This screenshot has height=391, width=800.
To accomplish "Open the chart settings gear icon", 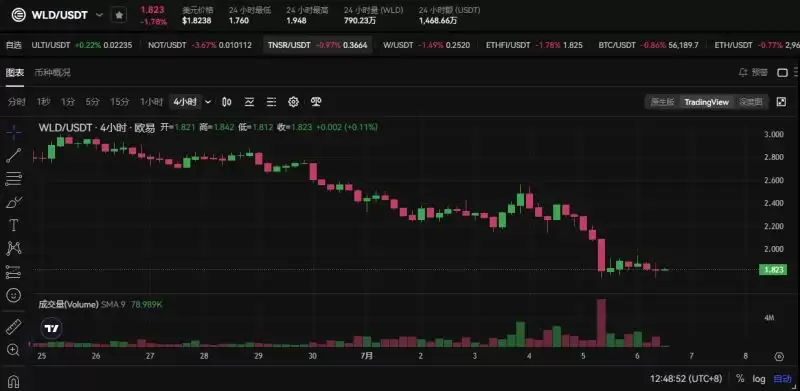I will 293,102.
